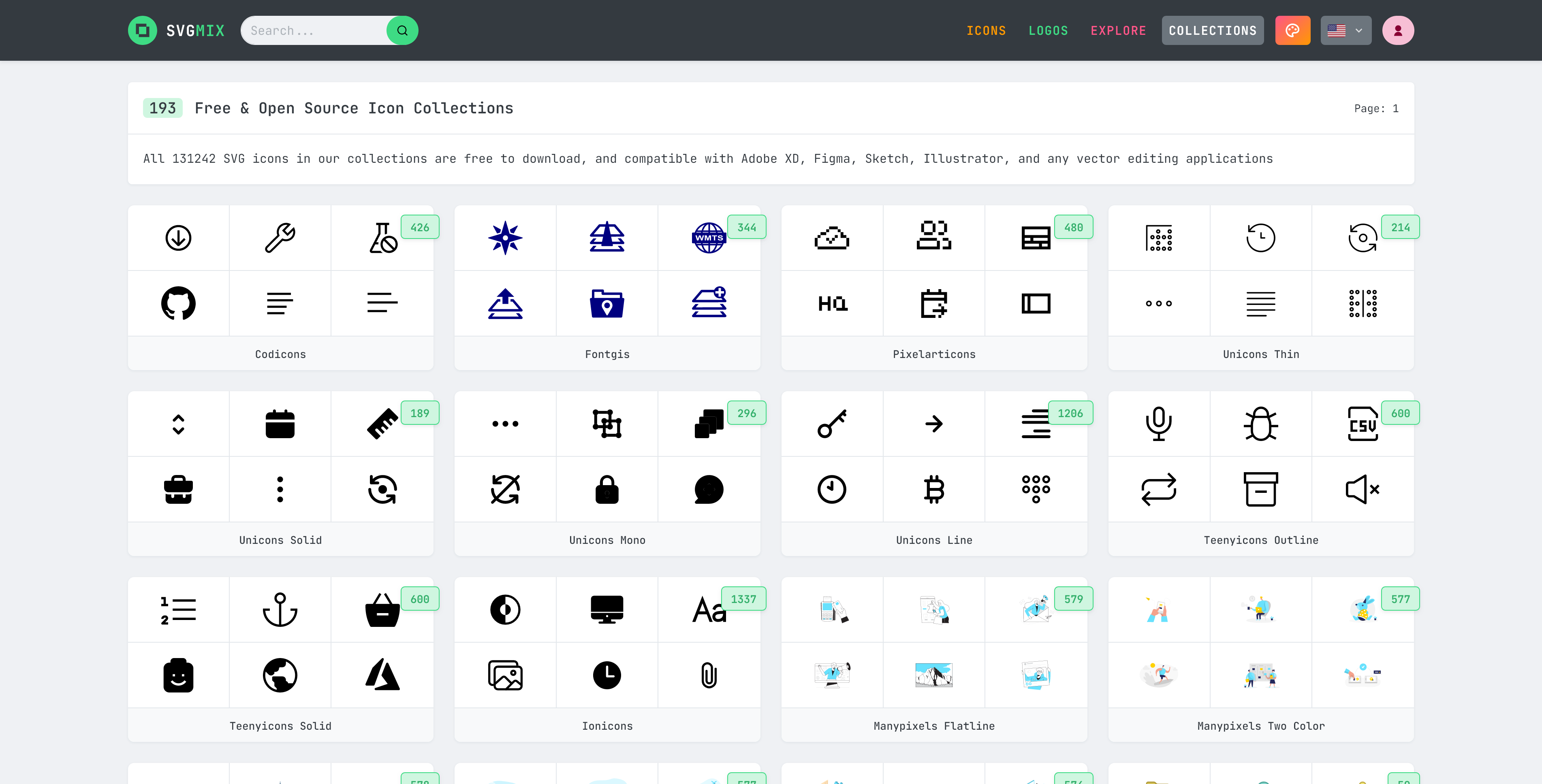Screen dimensions: 1542x784
Task: Open the Manypixels Flatline collection link
Action: [934, 726]
